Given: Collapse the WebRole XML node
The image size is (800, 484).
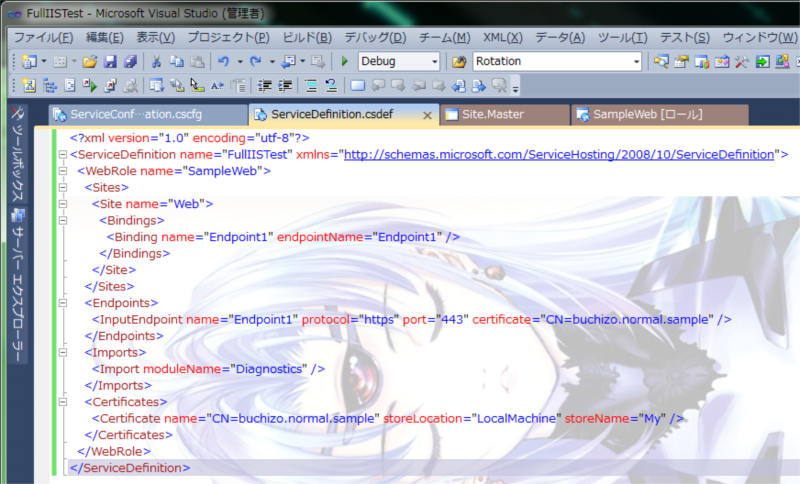Looking at the screenshot, I should coord(63,171).
